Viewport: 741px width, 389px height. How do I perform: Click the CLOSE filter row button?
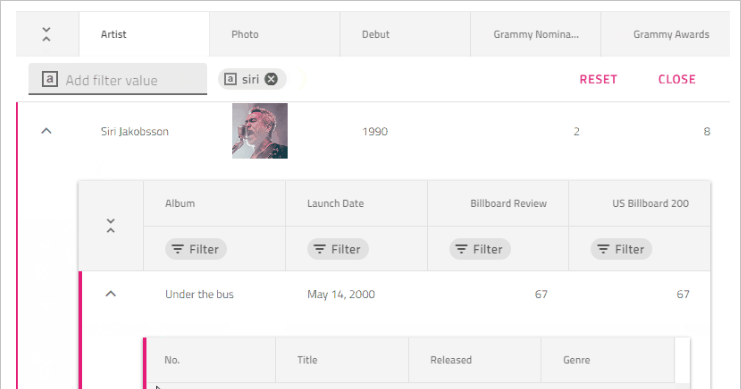tap(677, 79)
